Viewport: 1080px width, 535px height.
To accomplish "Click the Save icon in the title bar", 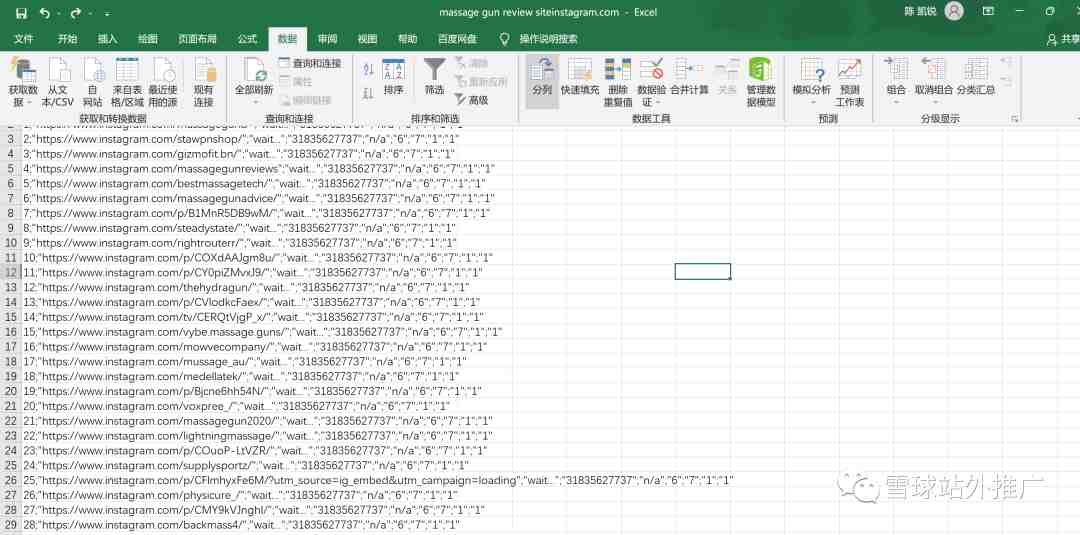I will pyautogui.click(x=21, y=12).
